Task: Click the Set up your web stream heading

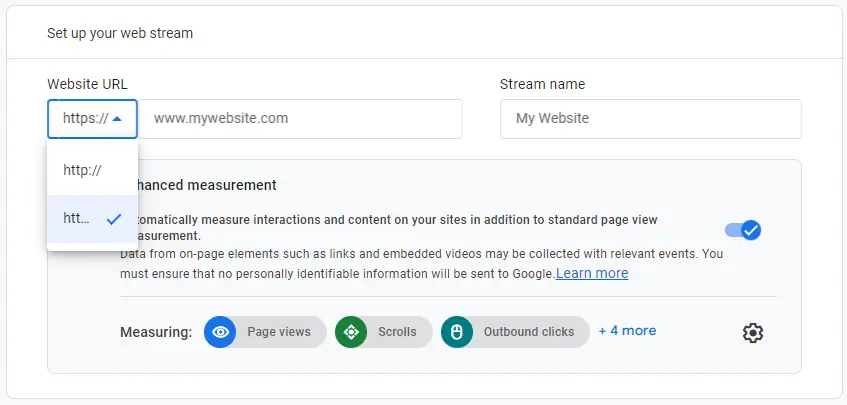Action: [120, 33]
